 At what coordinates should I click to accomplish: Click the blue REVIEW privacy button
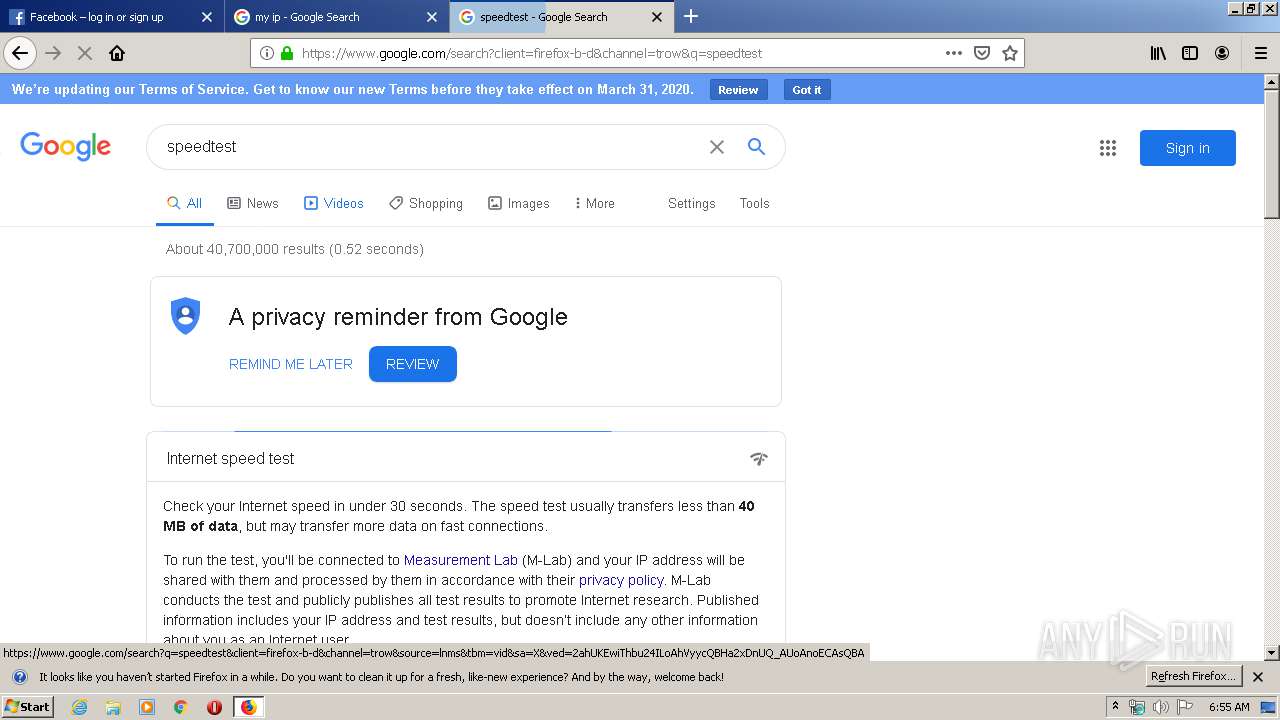pyautogui.click(x=413, y=364)
